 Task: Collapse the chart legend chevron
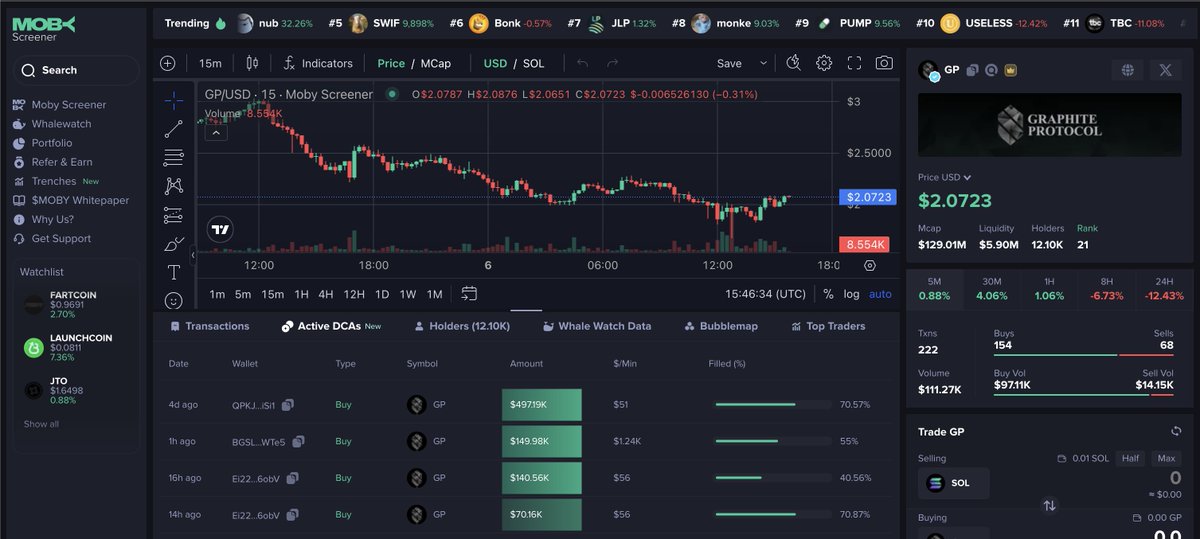[x=214, y=133]
